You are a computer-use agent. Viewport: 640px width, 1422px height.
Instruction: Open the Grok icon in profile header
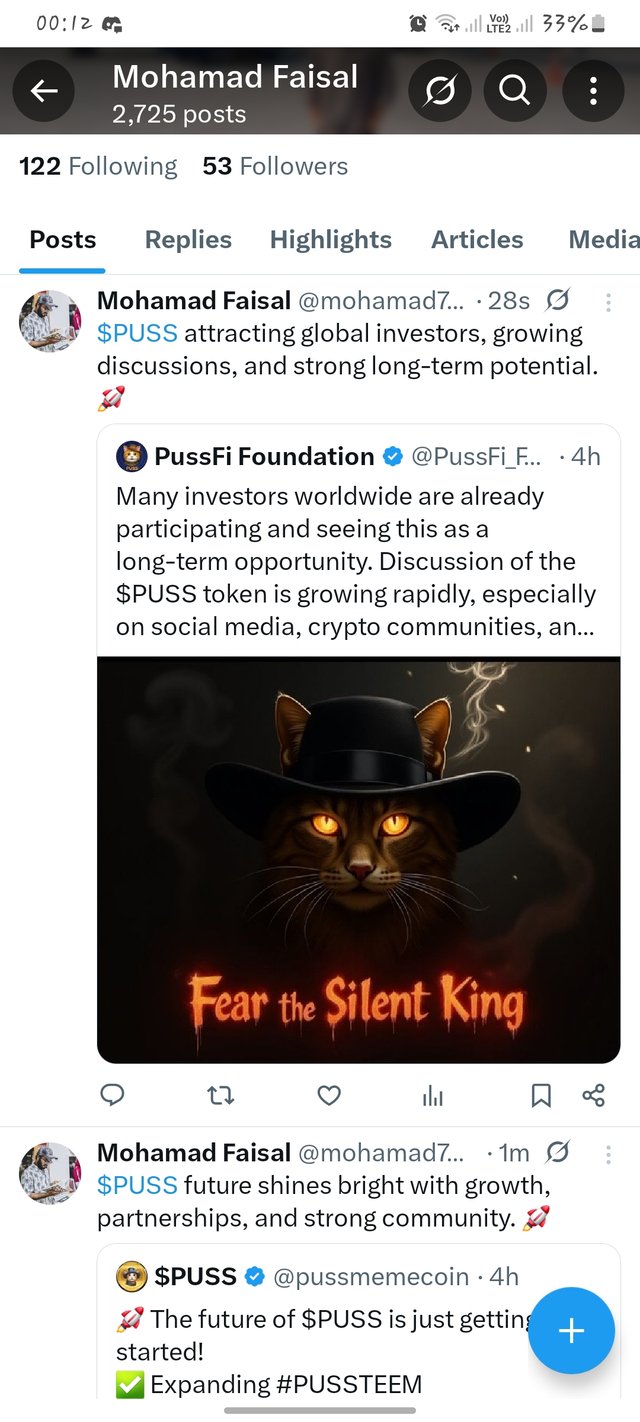click(x=440, y=92)
